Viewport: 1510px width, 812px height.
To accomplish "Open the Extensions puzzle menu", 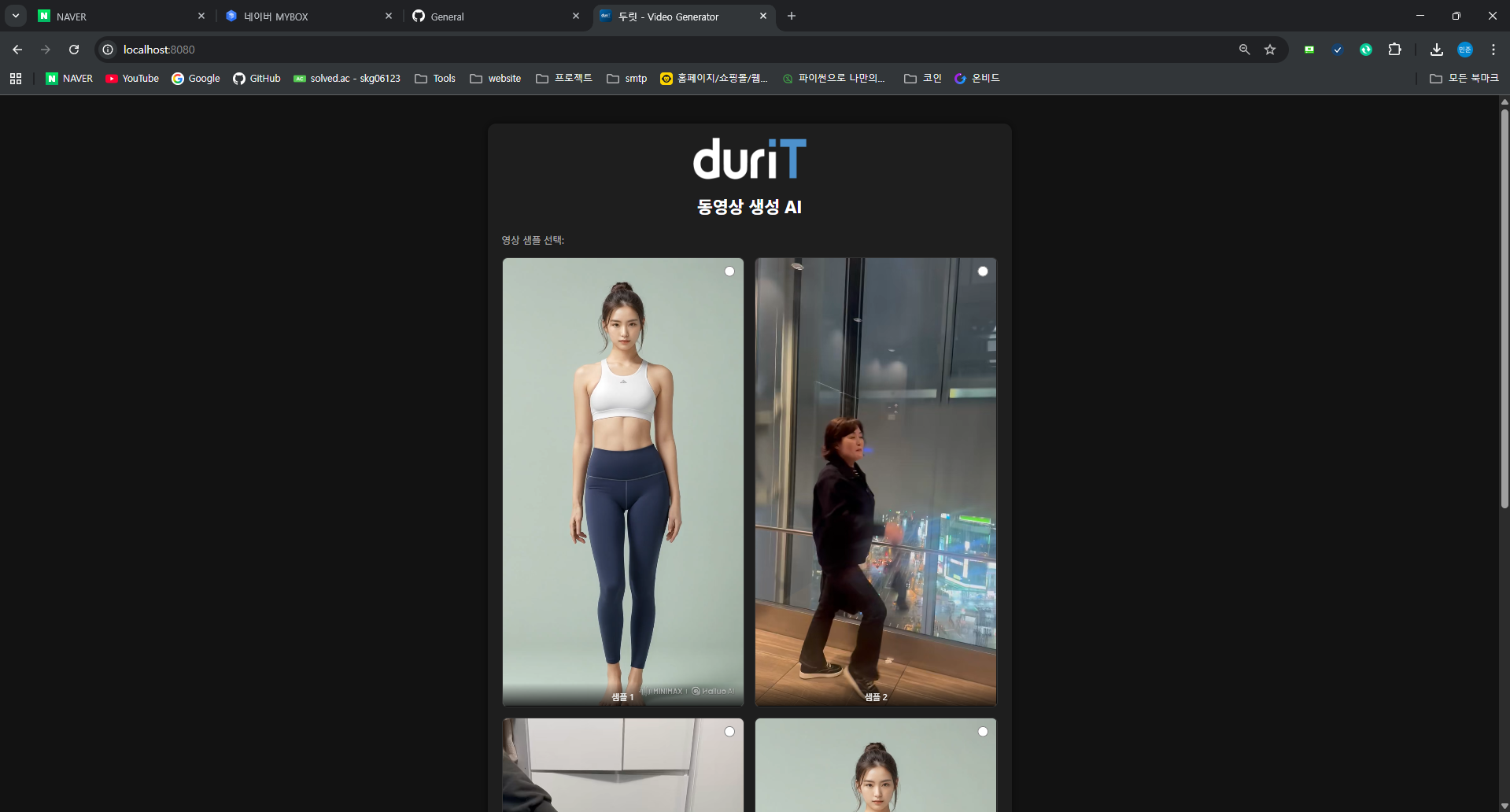I will tap(1394, 50).
